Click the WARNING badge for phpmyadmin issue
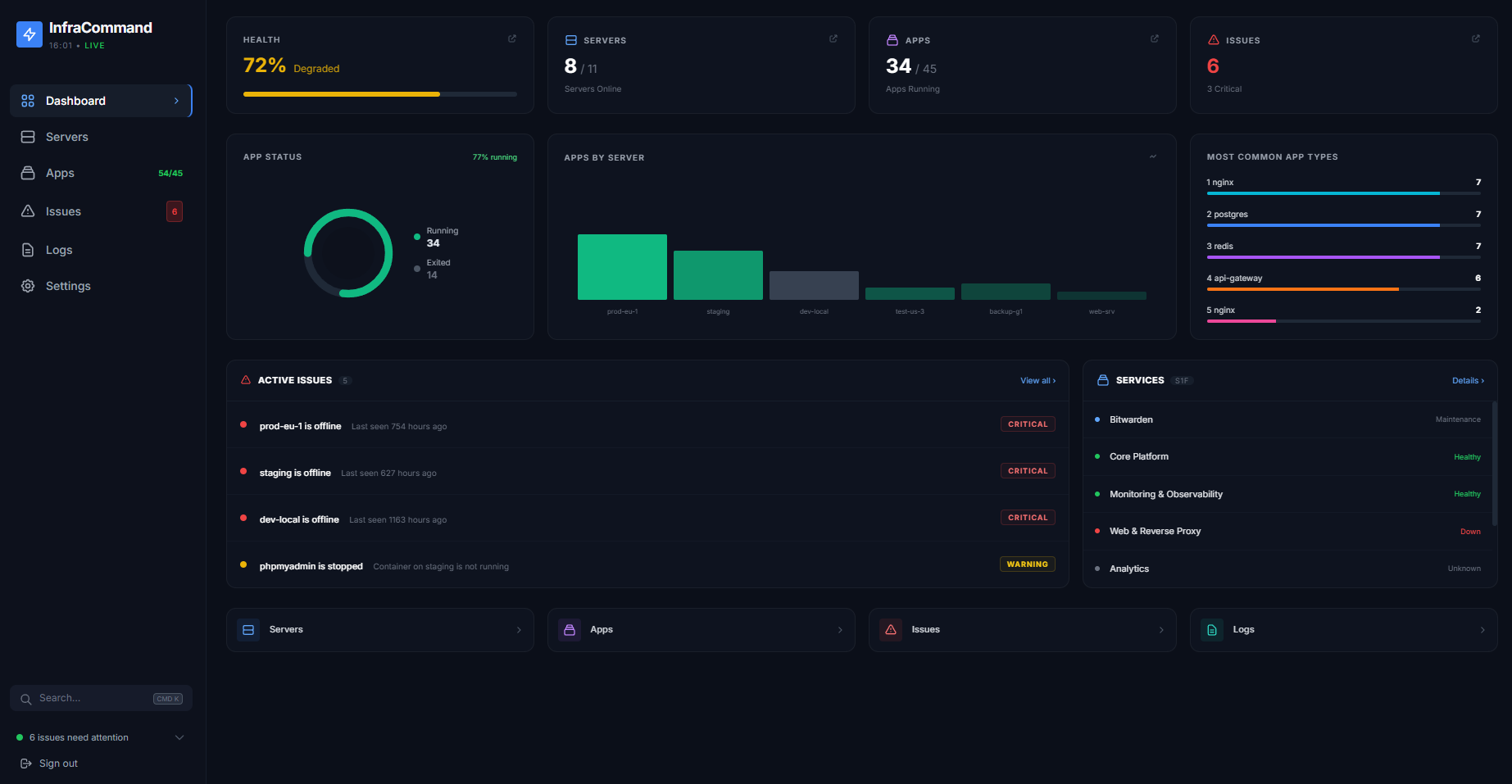 (1027, 564)
